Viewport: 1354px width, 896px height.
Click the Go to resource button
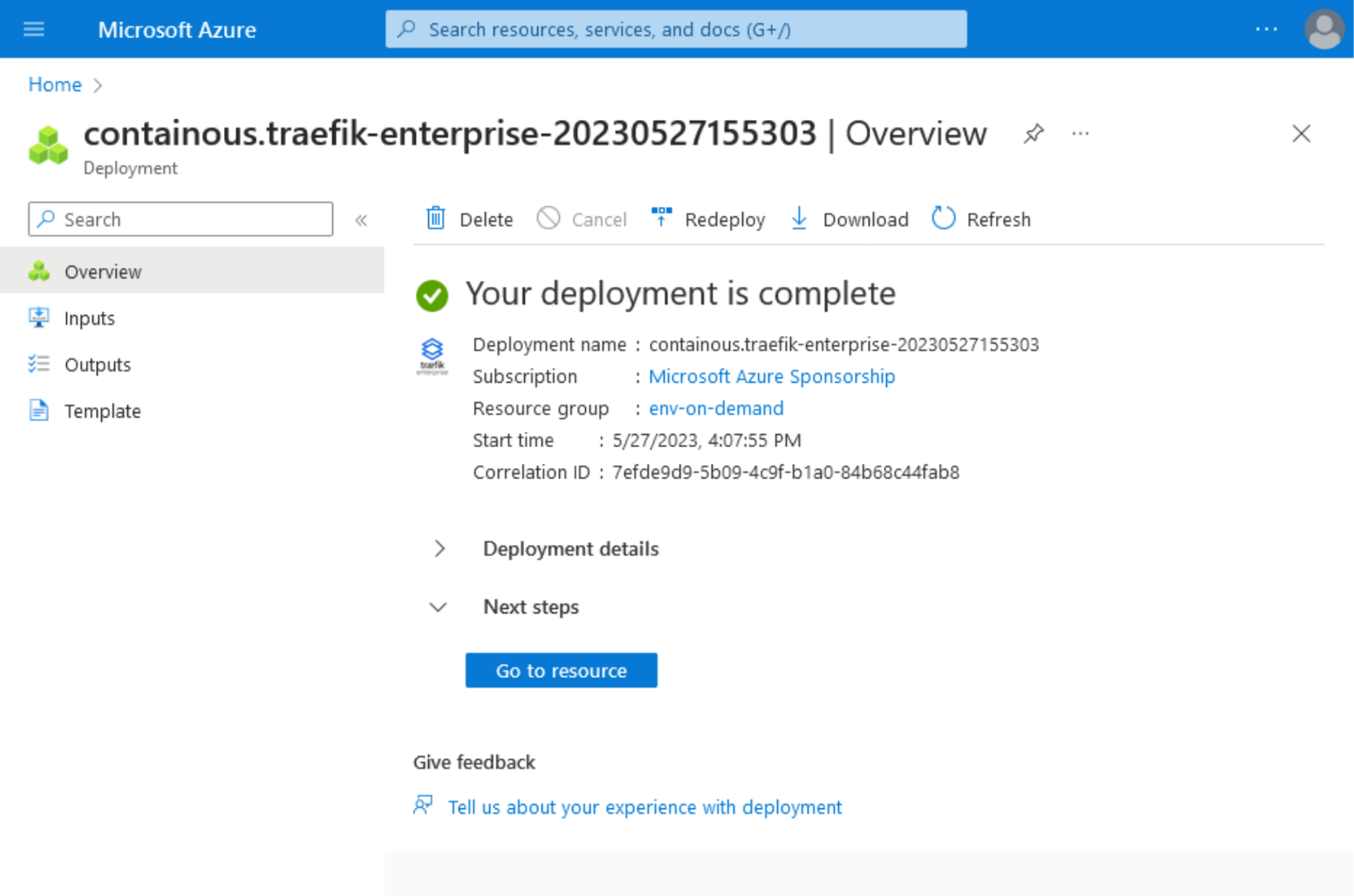coord(561,670)
